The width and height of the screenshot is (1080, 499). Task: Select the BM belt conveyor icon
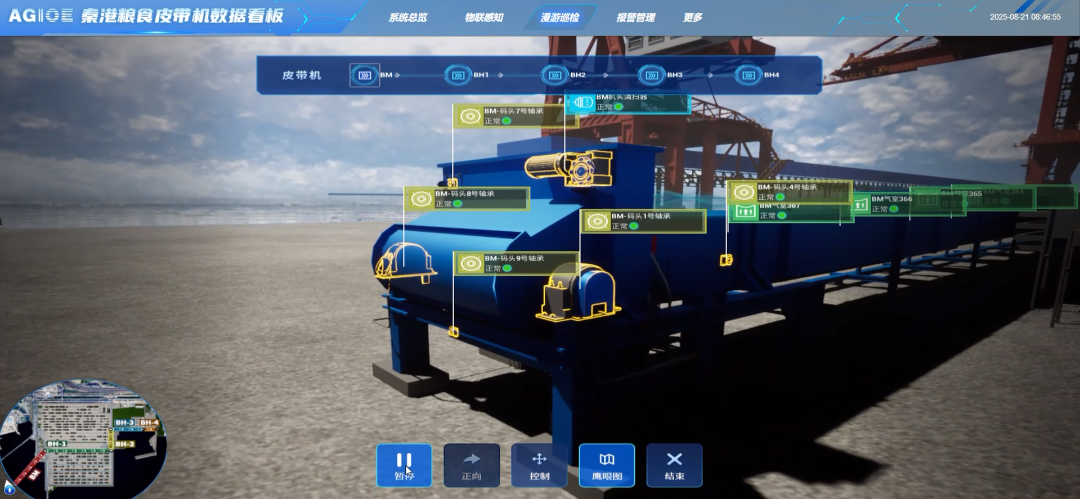point(364,75)
